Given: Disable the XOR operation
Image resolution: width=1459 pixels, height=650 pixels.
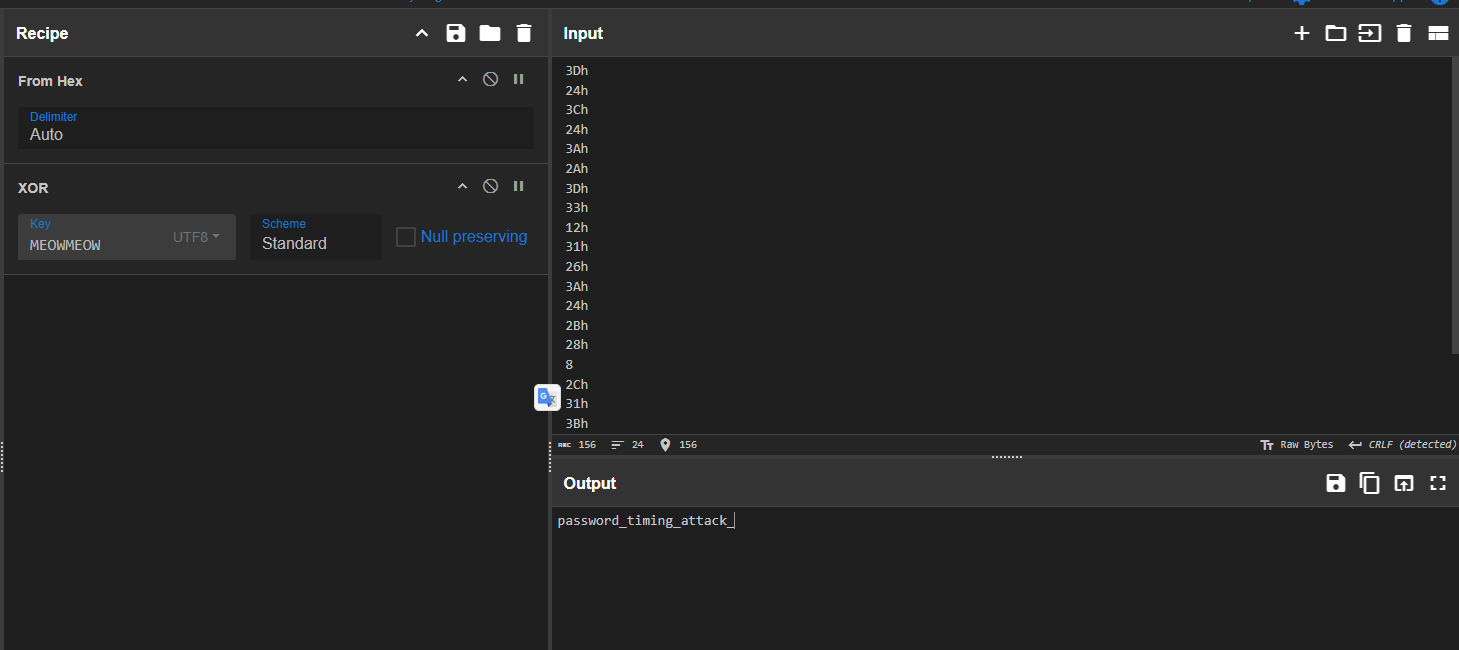Looking at the screenshot, I should (490, 186).
